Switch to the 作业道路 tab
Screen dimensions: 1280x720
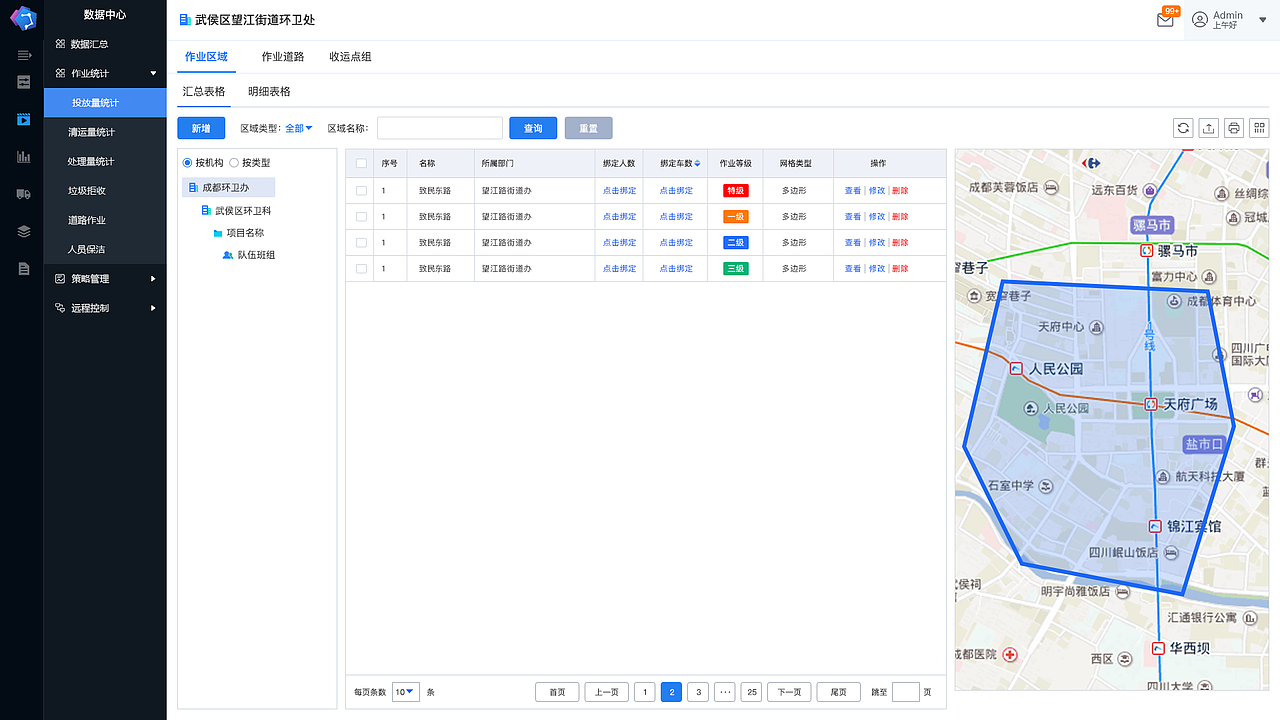(283, 57)
